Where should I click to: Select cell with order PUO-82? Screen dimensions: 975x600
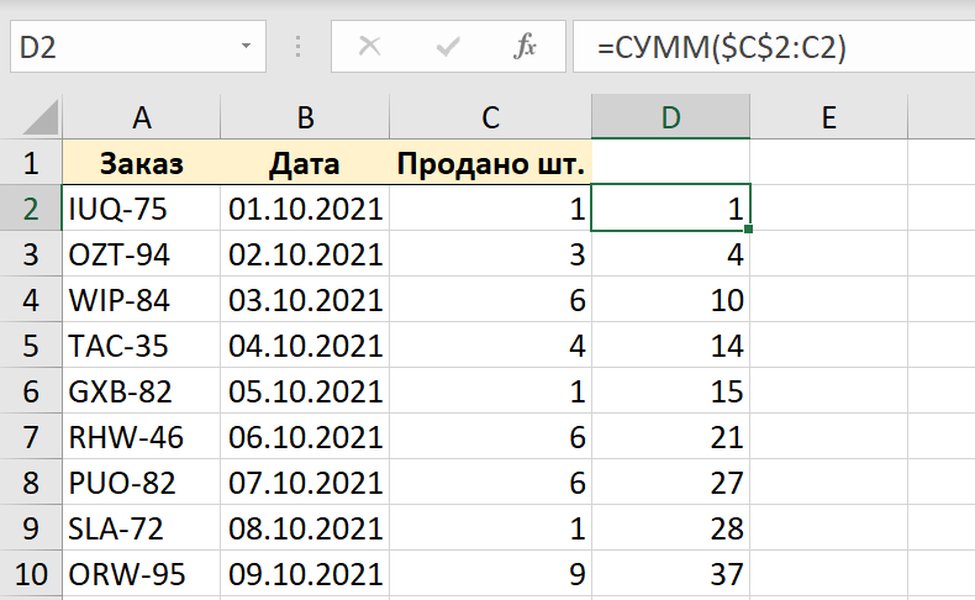pos(142,482)
